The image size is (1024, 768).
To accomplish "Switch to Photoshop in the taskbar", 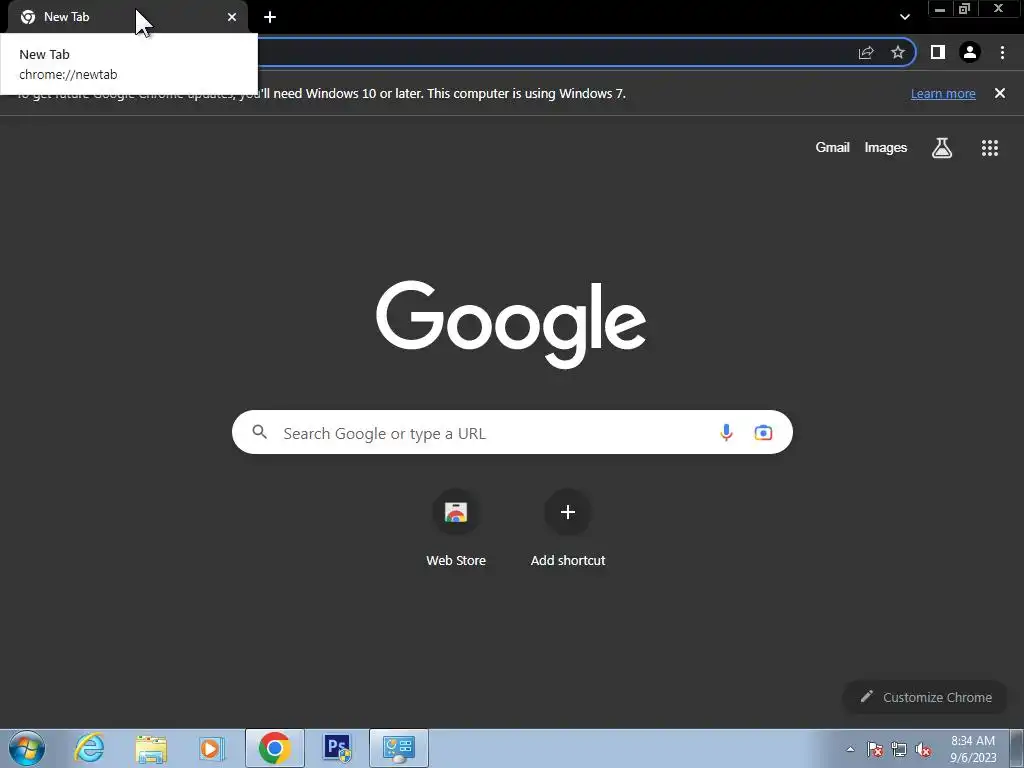I will pos(337,748).
